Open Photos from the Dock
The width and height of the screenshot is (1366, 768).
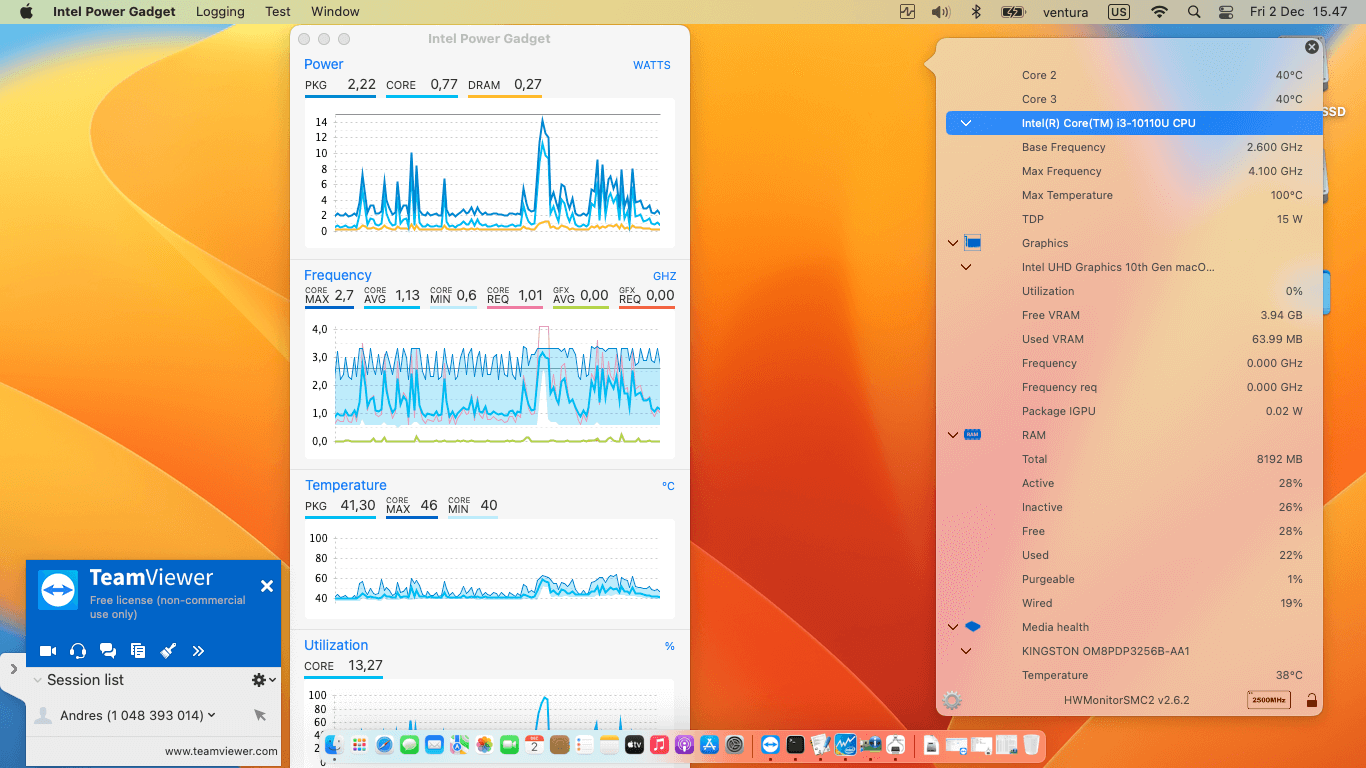[x=484, y=745]
